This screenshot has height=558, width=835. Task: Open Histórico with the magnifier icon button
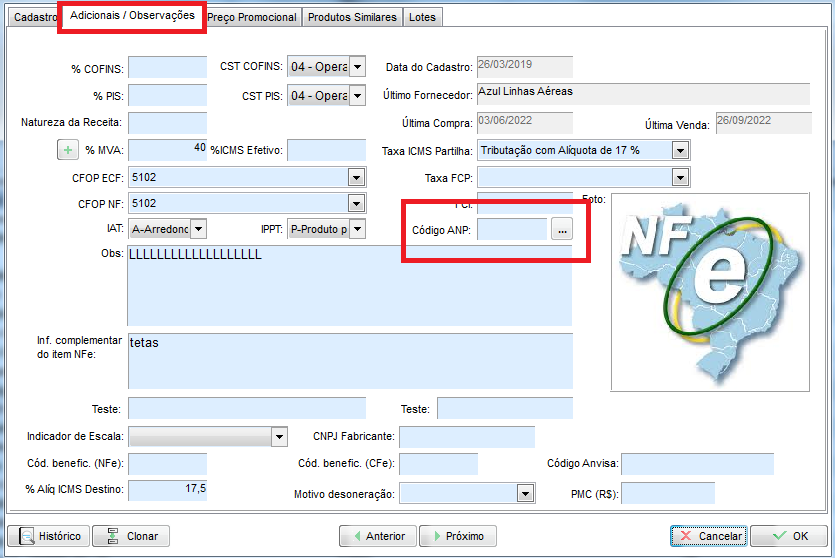pyautogui.click(x=48, y=536)
